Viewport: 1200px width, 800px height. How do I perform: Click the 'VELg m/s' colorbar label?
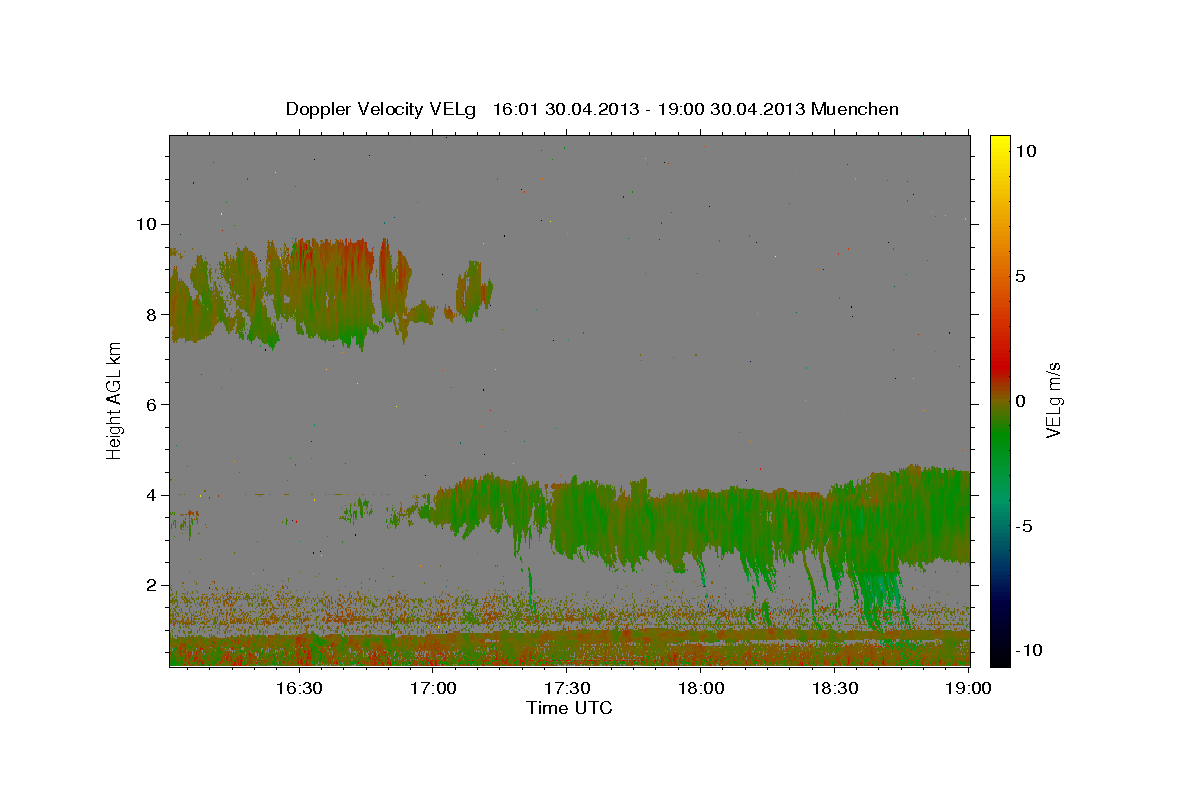click(1053, 400)
